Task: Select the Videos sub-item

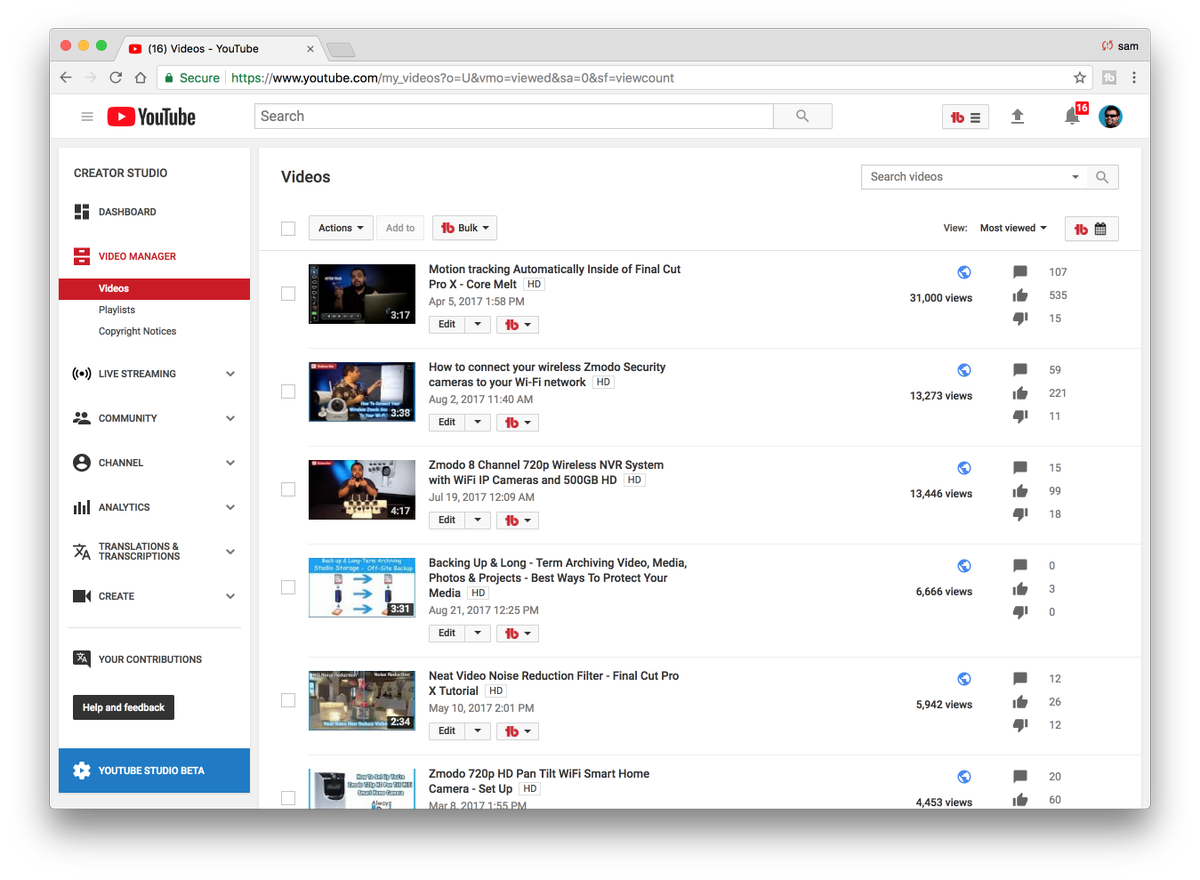Action: [154, 289]
